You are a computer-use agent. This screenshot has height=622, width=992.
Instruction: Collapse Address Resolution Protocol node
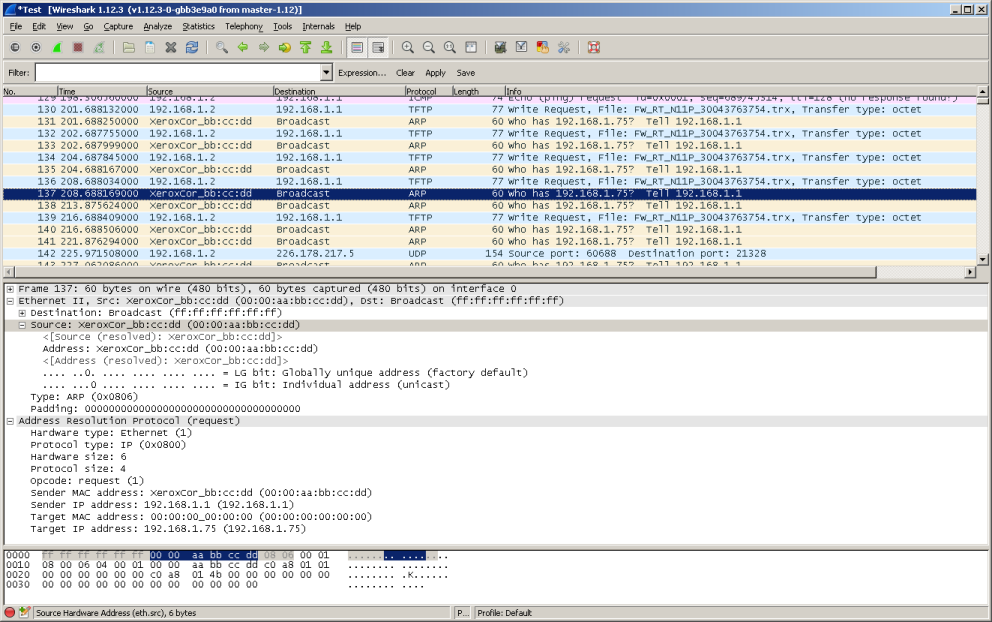coord(10,421)
